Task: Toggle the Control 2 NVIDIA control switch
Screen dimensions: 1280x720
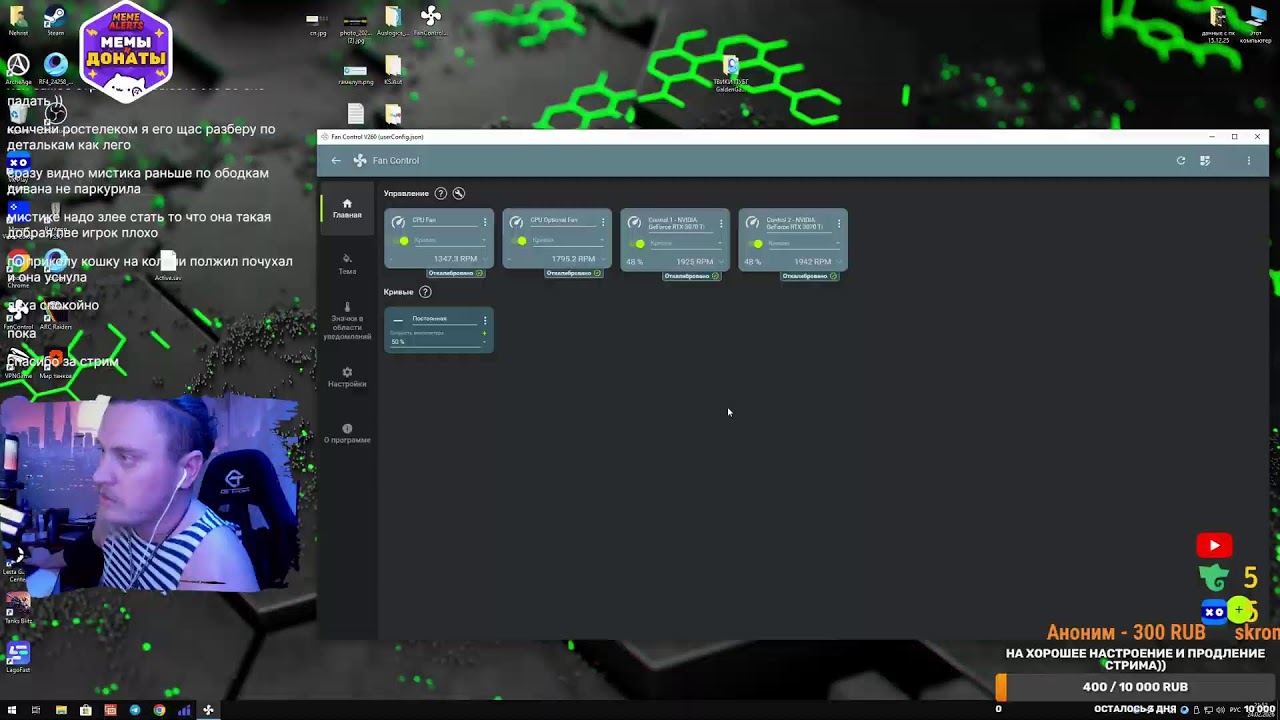Action: (756, 243)
